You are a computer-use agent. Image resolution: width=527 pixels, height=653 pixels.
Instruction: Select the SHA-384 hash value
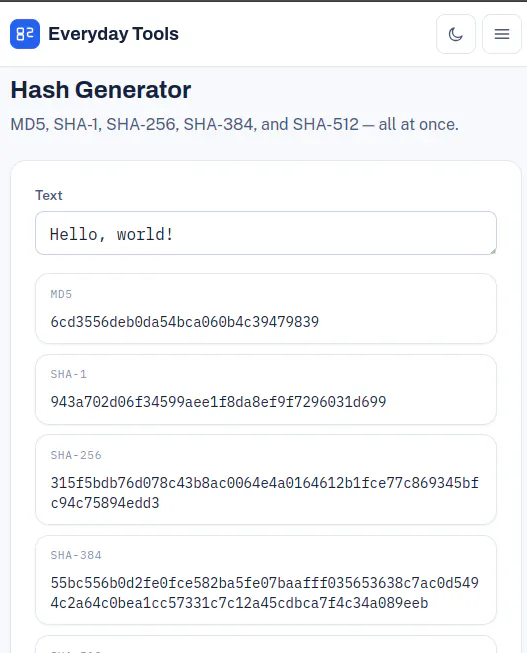(x=265, y=593)
